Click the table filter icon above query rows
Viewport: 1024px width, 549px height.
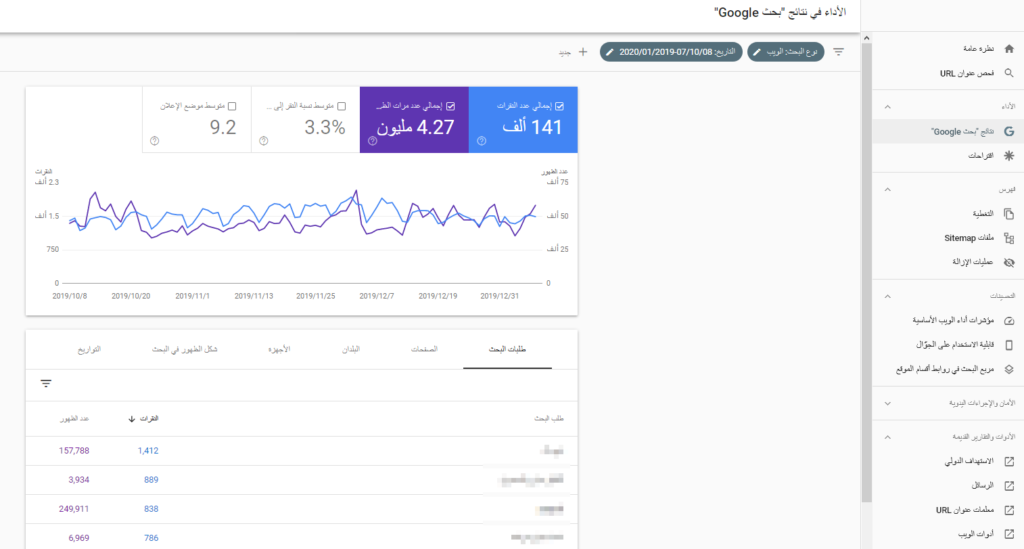pos(46,383)
